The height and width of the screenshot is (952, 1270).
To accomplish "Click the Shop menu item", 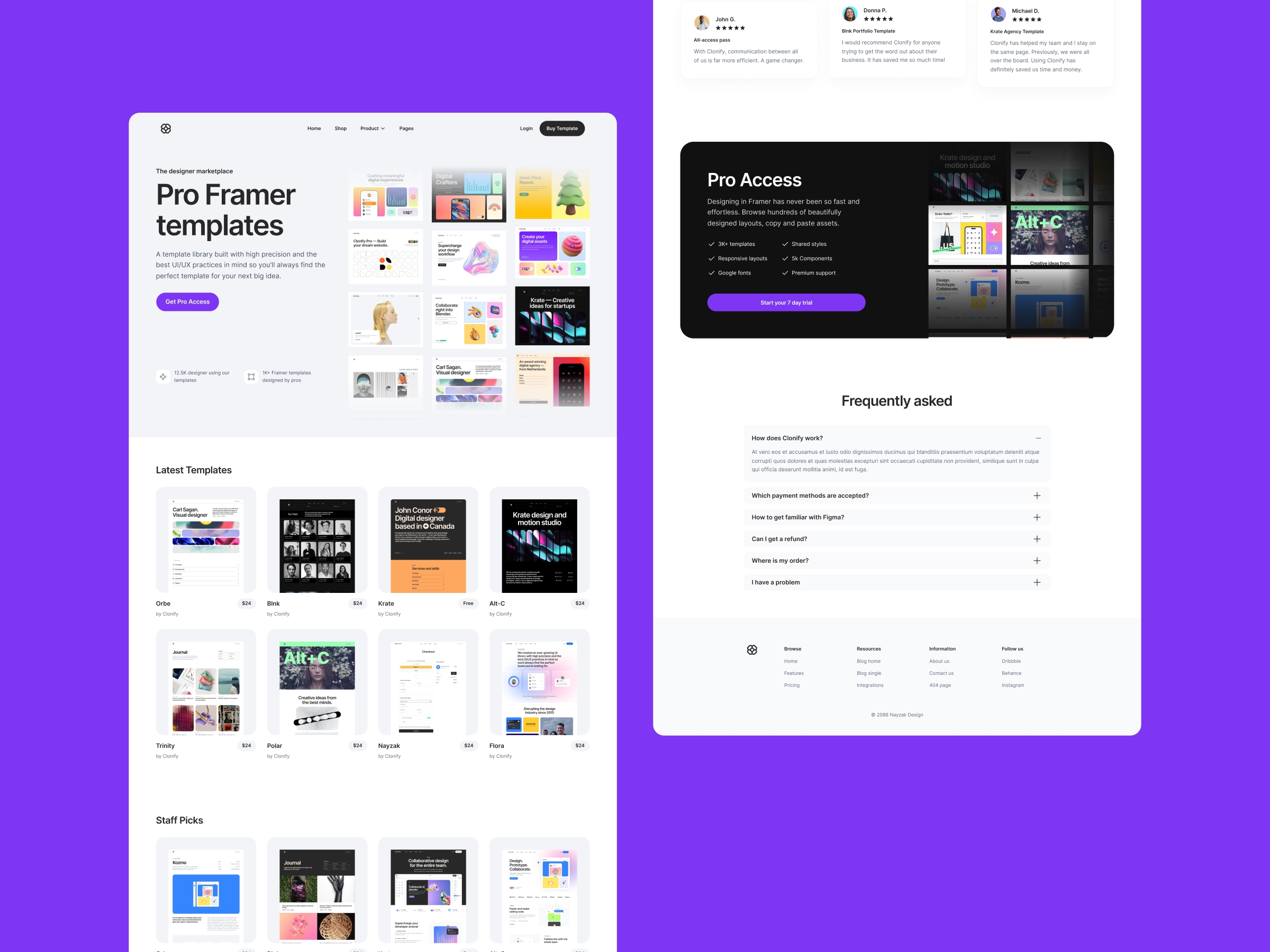I will [x=340, y=128].
